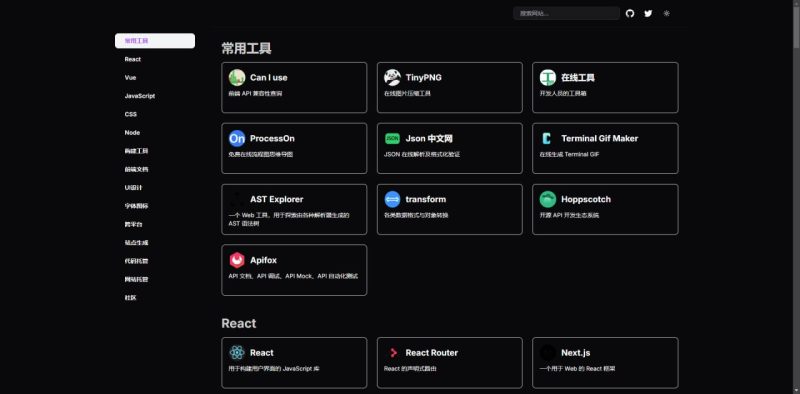800x394 pixels.
Task: Click the ProcessOn blue logo icon
Action: tap(237, 138)
